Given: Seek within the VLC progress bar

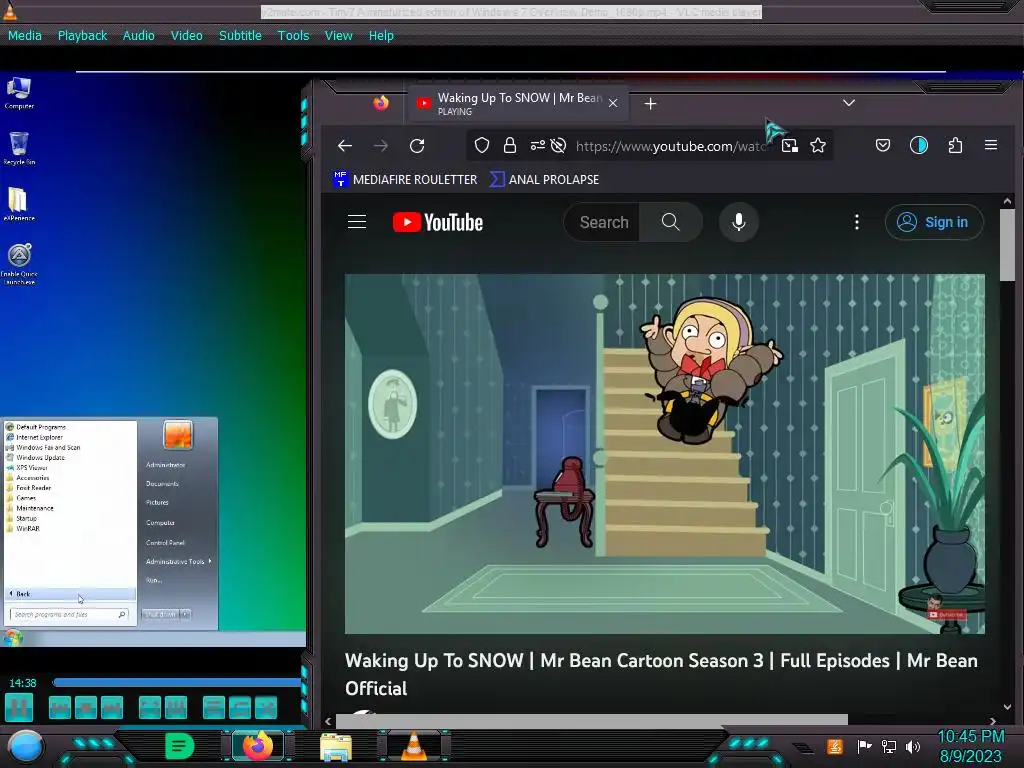Looking at the screenshot, I should tap(176, 682).
